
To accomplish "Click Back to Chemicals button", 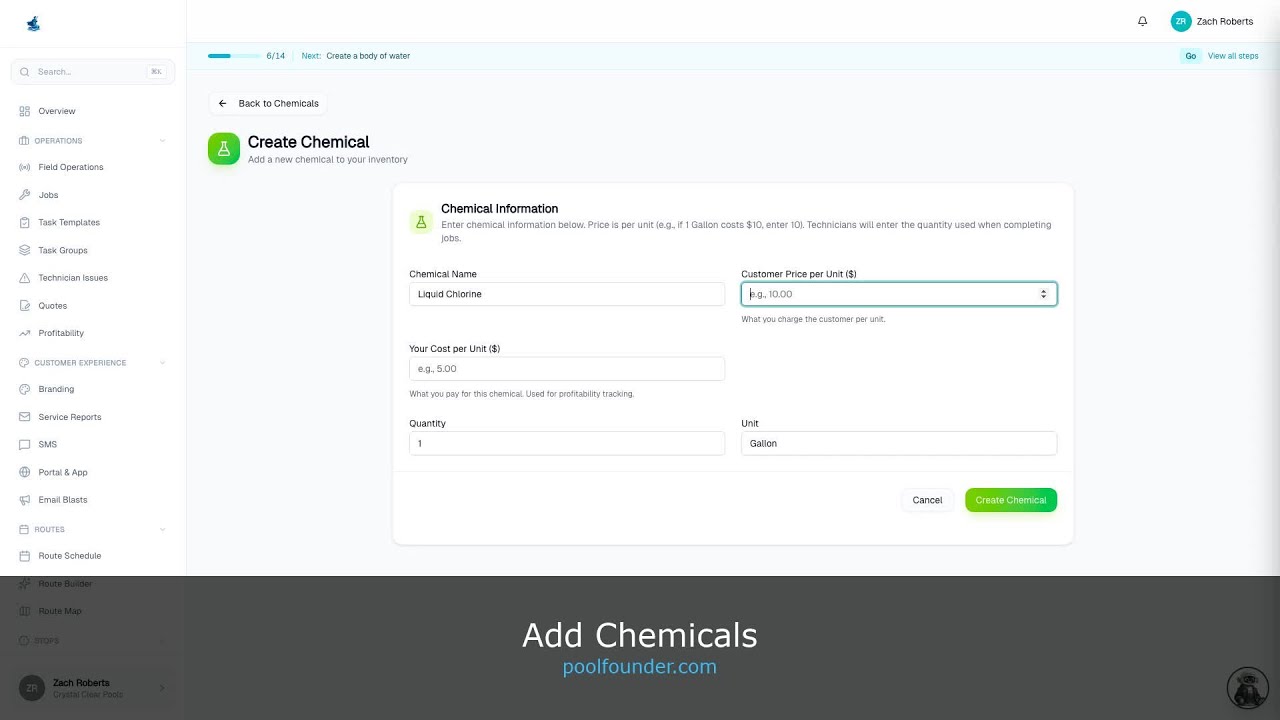I will tap(268, 103).
